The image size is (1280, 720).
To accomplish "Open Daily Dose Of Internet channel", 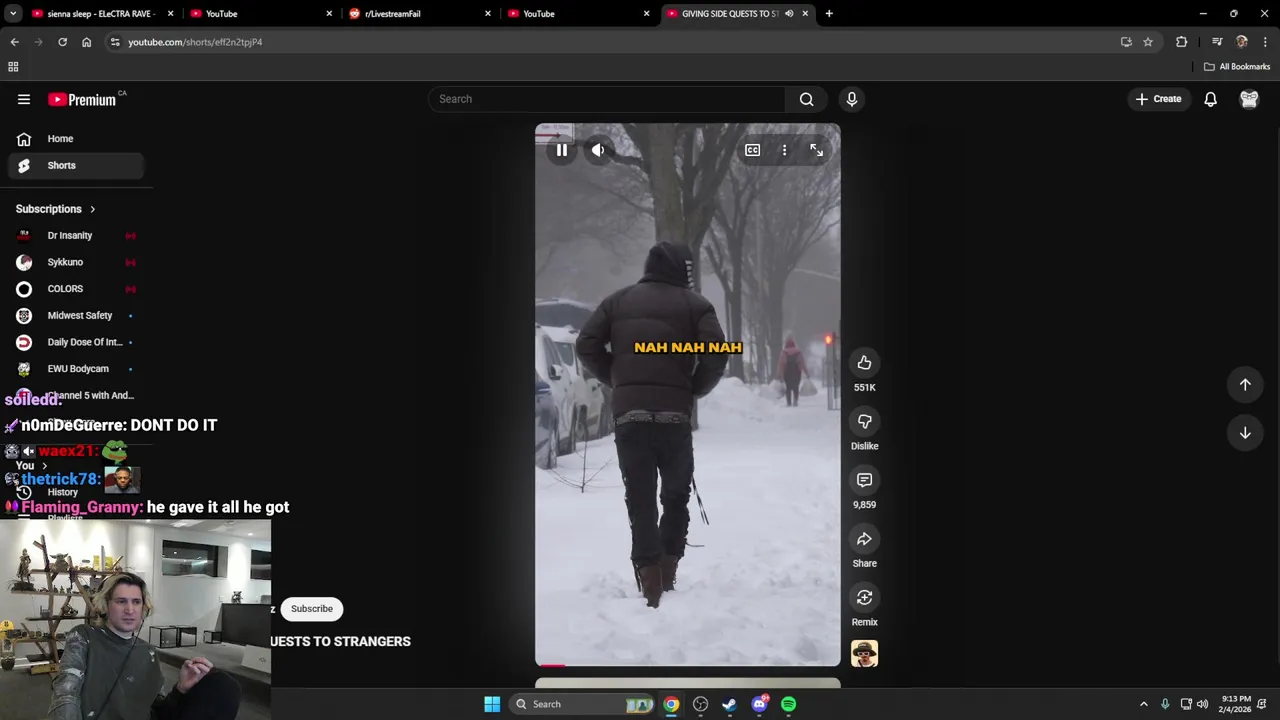I will pos(76,342).
